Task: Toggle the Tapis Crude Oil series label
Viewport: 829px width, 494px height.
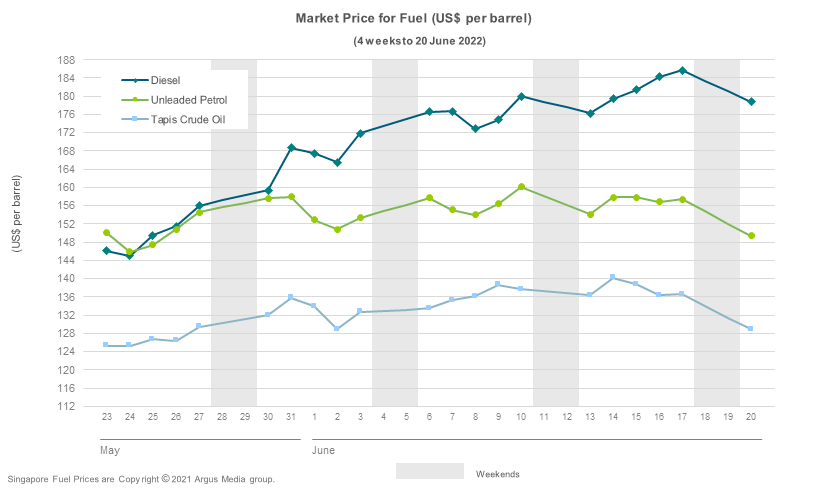Action: coord(189,119)
